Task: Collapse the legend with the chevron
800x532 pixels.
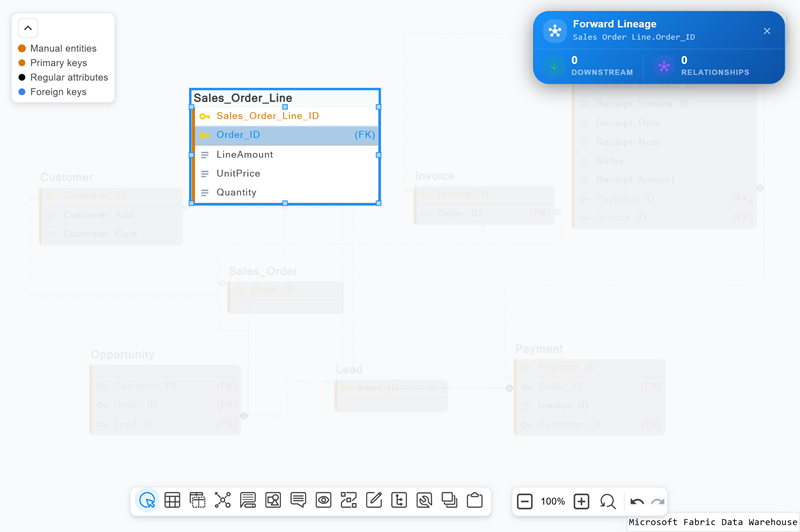Action: click(28, 28)
